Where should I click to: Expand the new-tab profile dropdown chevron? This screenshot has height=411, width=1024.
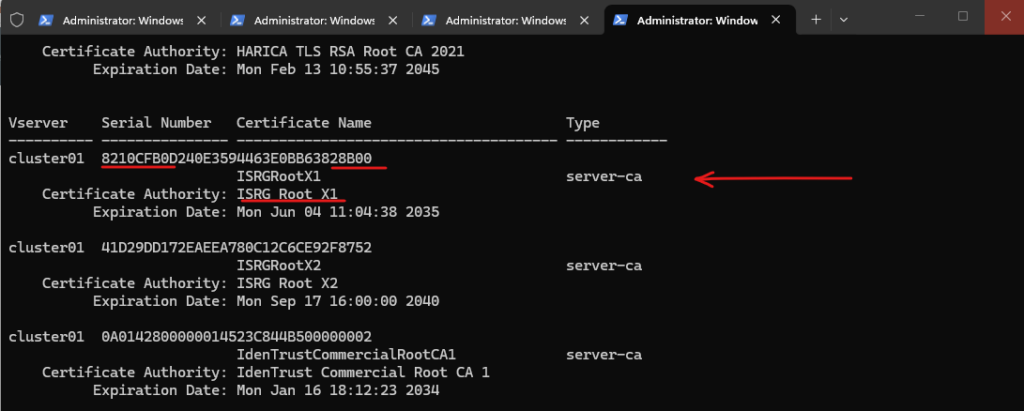click(x=843, y=19)
